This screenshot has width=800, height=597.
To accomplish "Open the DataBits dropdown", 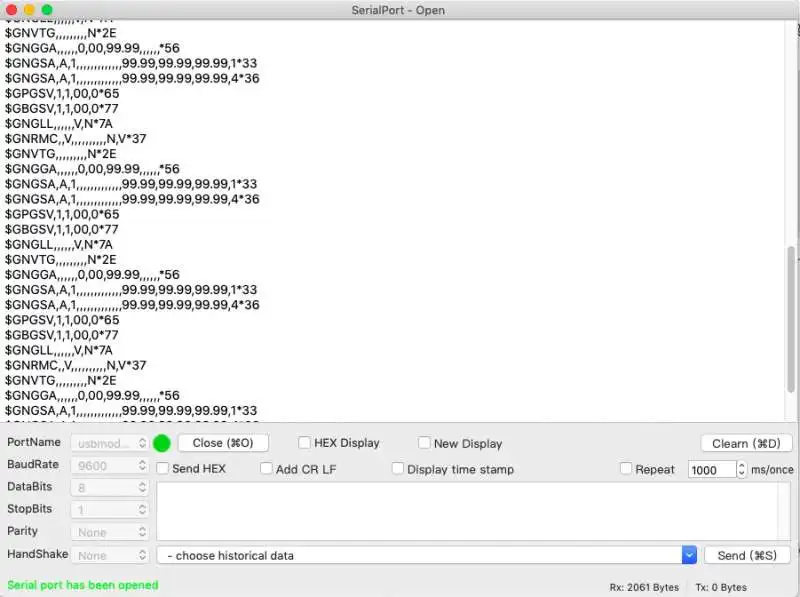I will tap(110, 488).
